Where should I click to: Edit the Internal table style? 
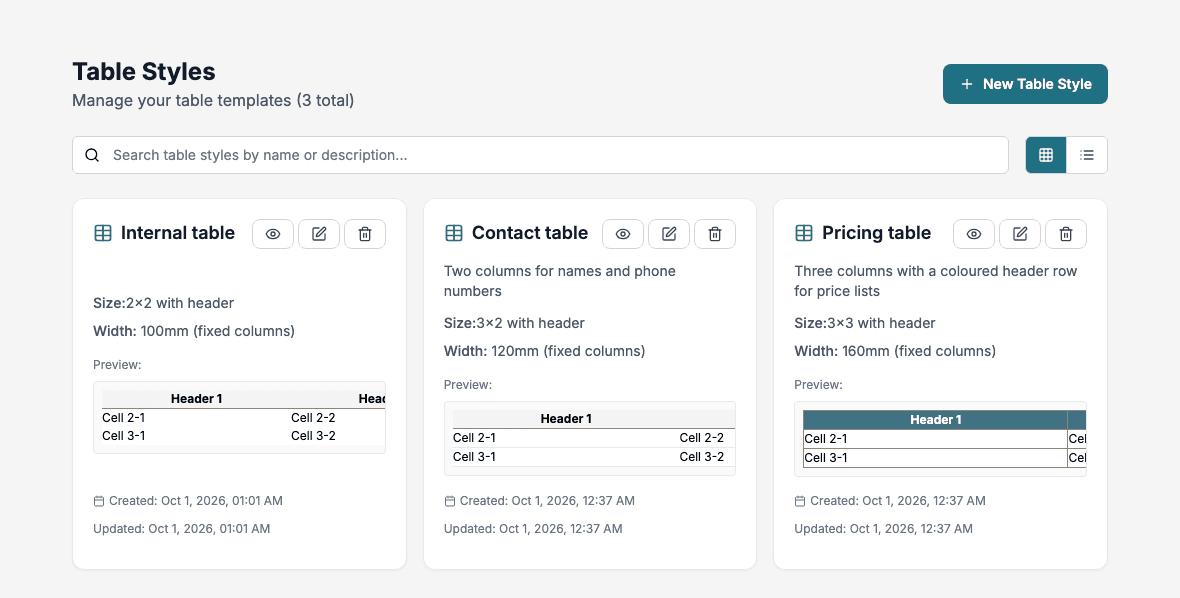click(x=319, y=234)
